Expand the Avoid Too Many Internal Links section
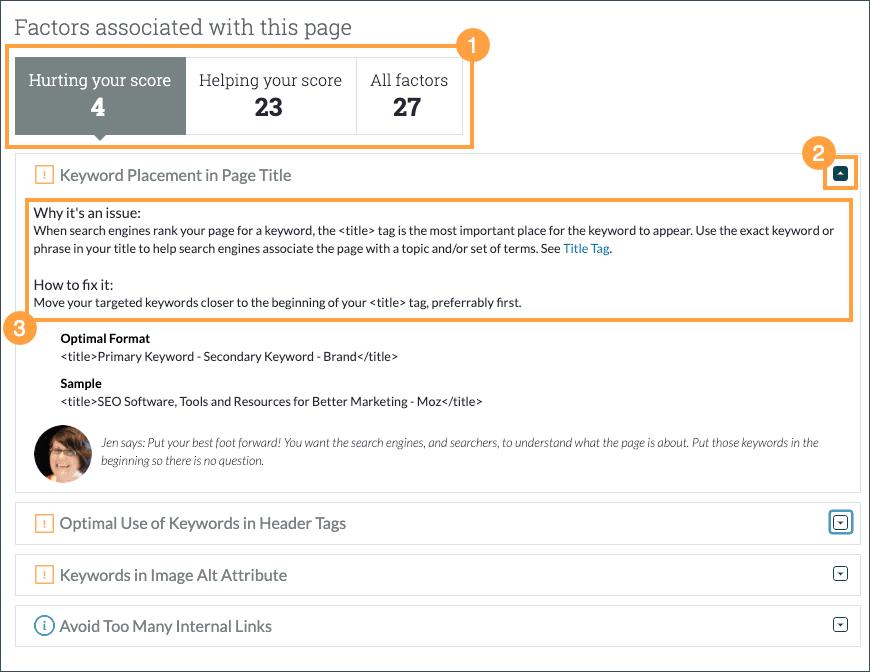The width and height of the screenshot is (870, 672). [841, 626]
